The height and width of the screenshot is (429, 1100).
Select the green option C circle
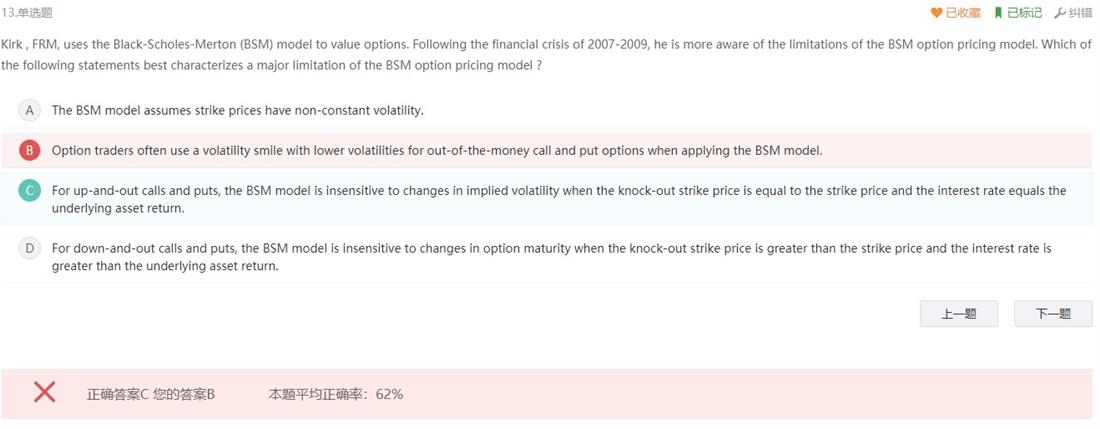point(29,191)
